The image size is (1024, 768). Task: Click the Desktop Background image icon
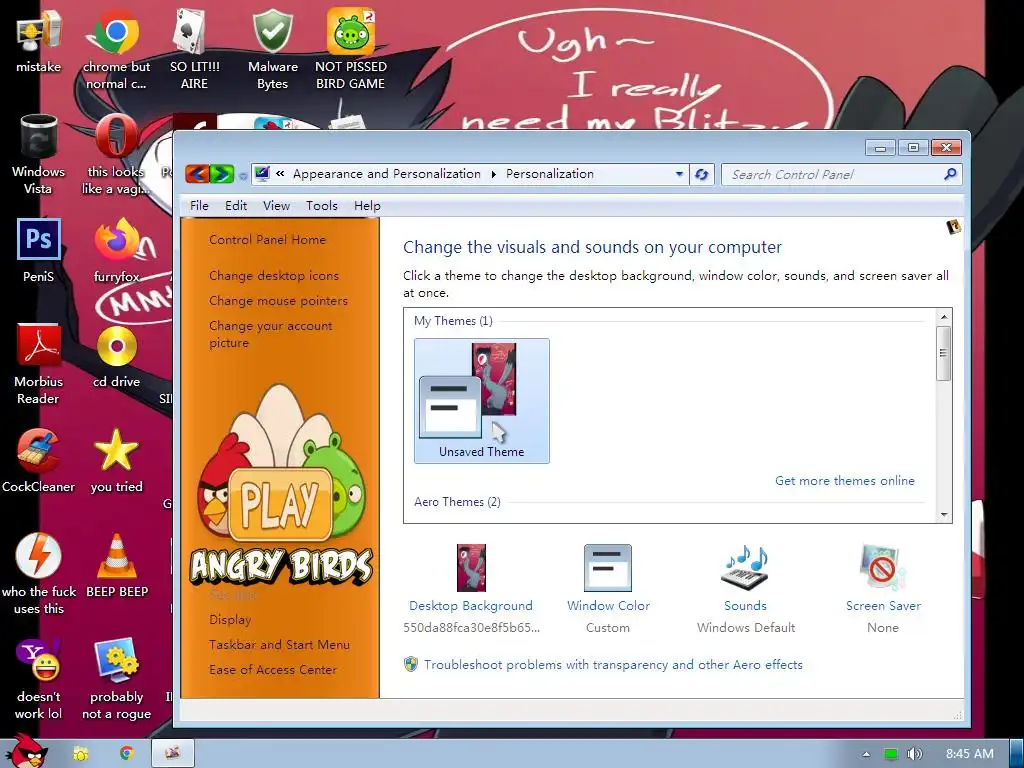472,568
